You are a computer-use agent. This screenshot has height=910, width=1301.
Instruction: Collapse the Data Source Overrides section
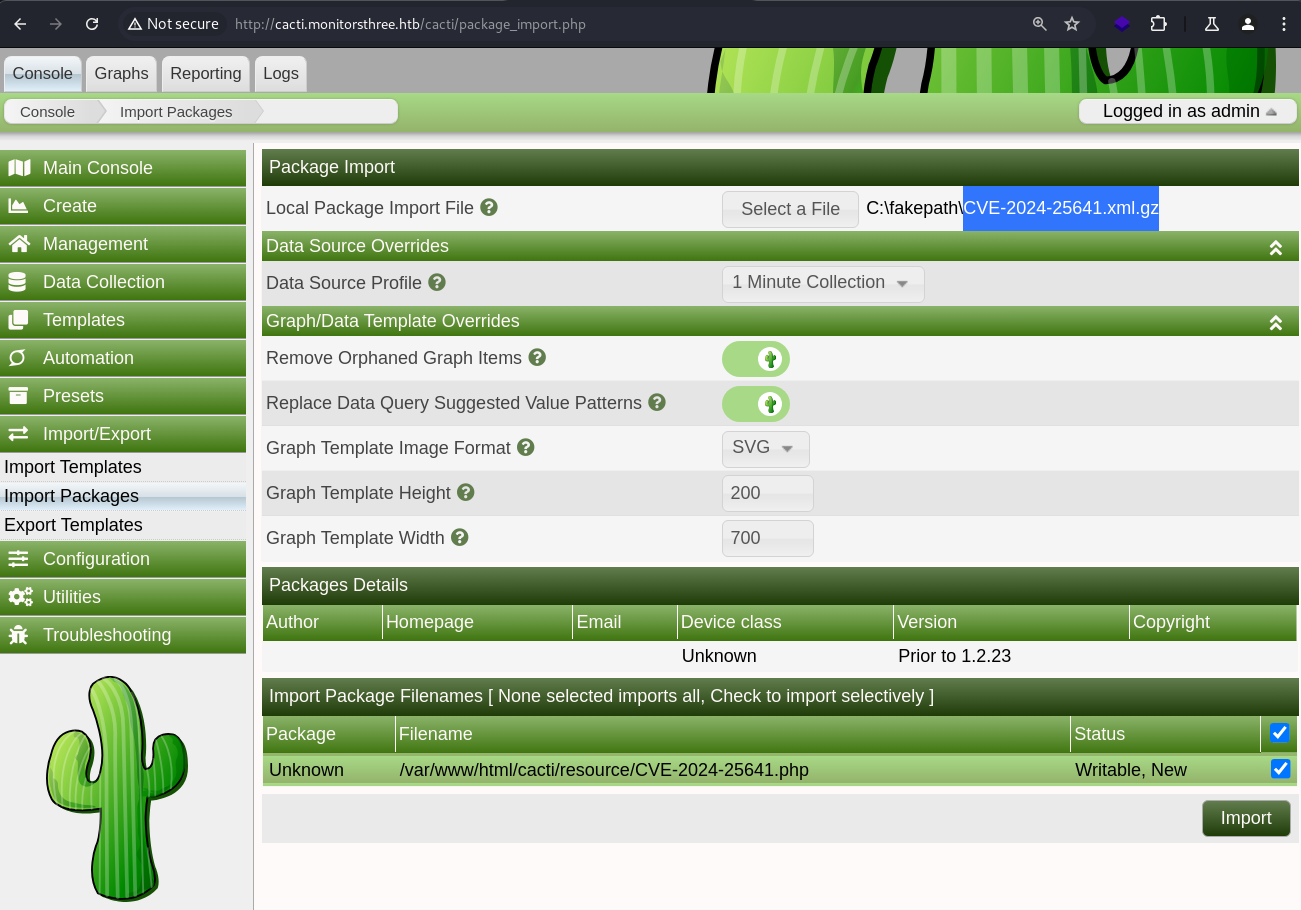point(1276,247)
